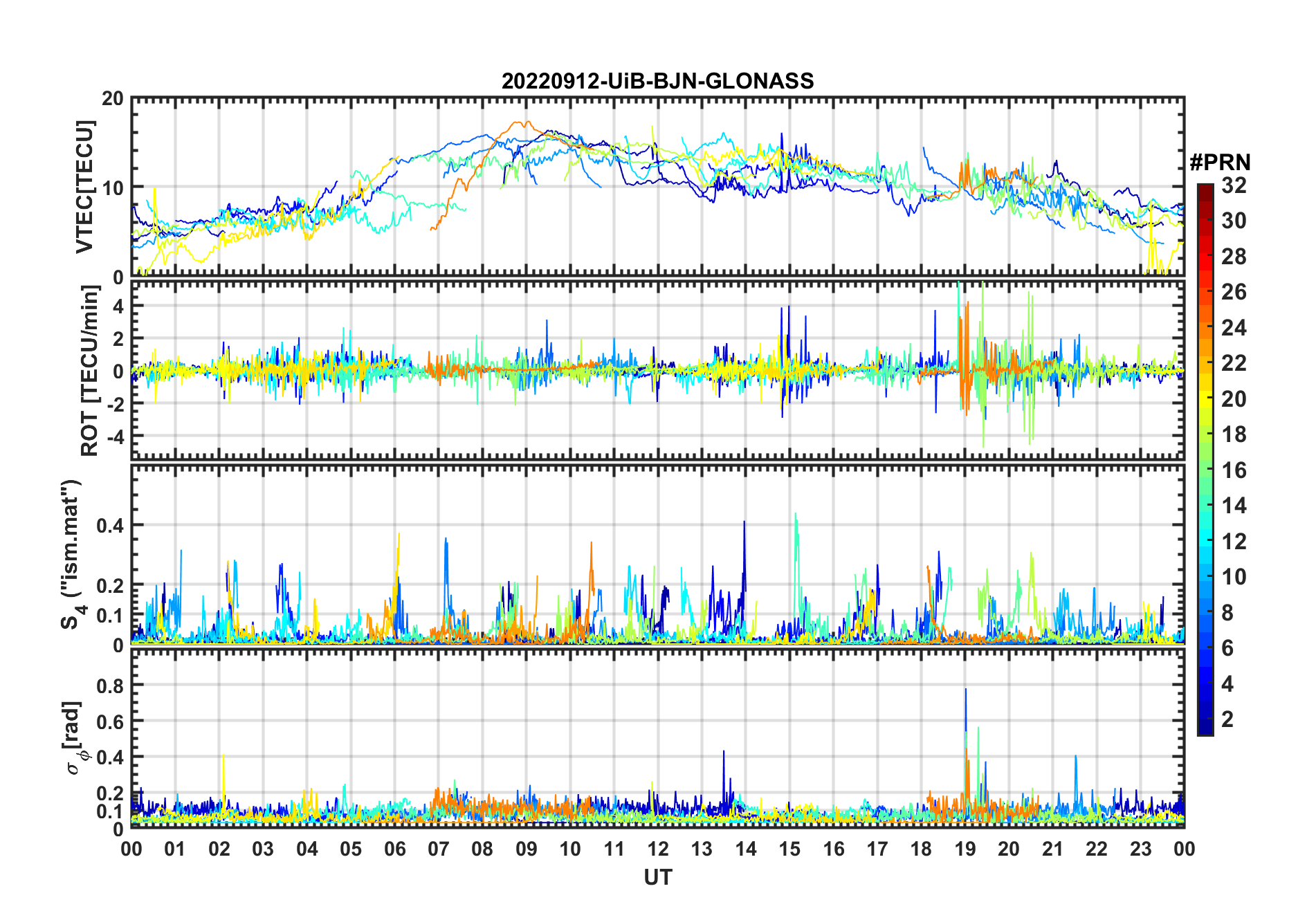Click x-axis hour tick 10
This screenshot has height=920, width=1316.
[x=570, y=849]
